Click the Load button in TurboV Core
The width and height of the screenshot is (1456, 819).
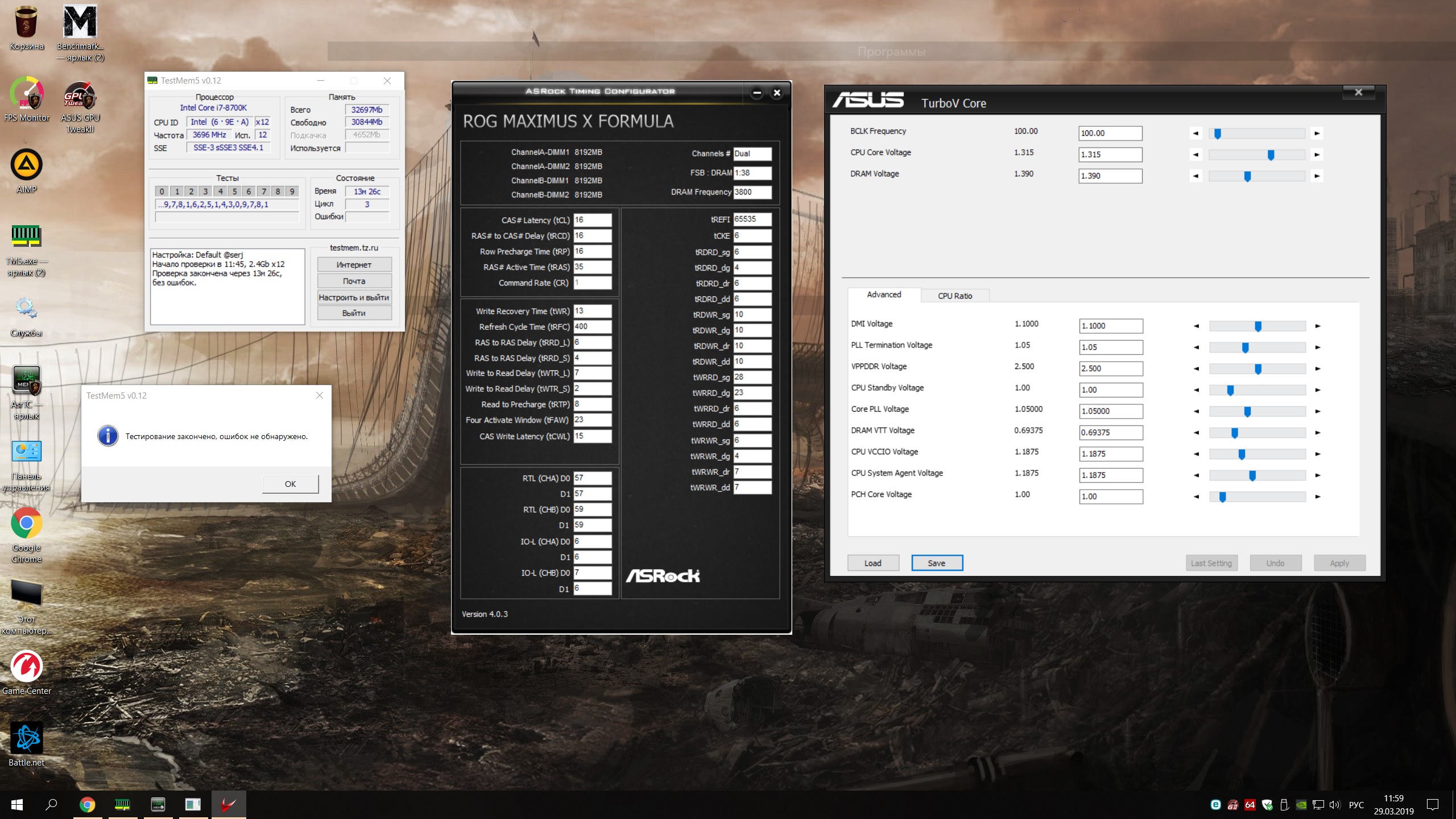(x=872, y=563)
